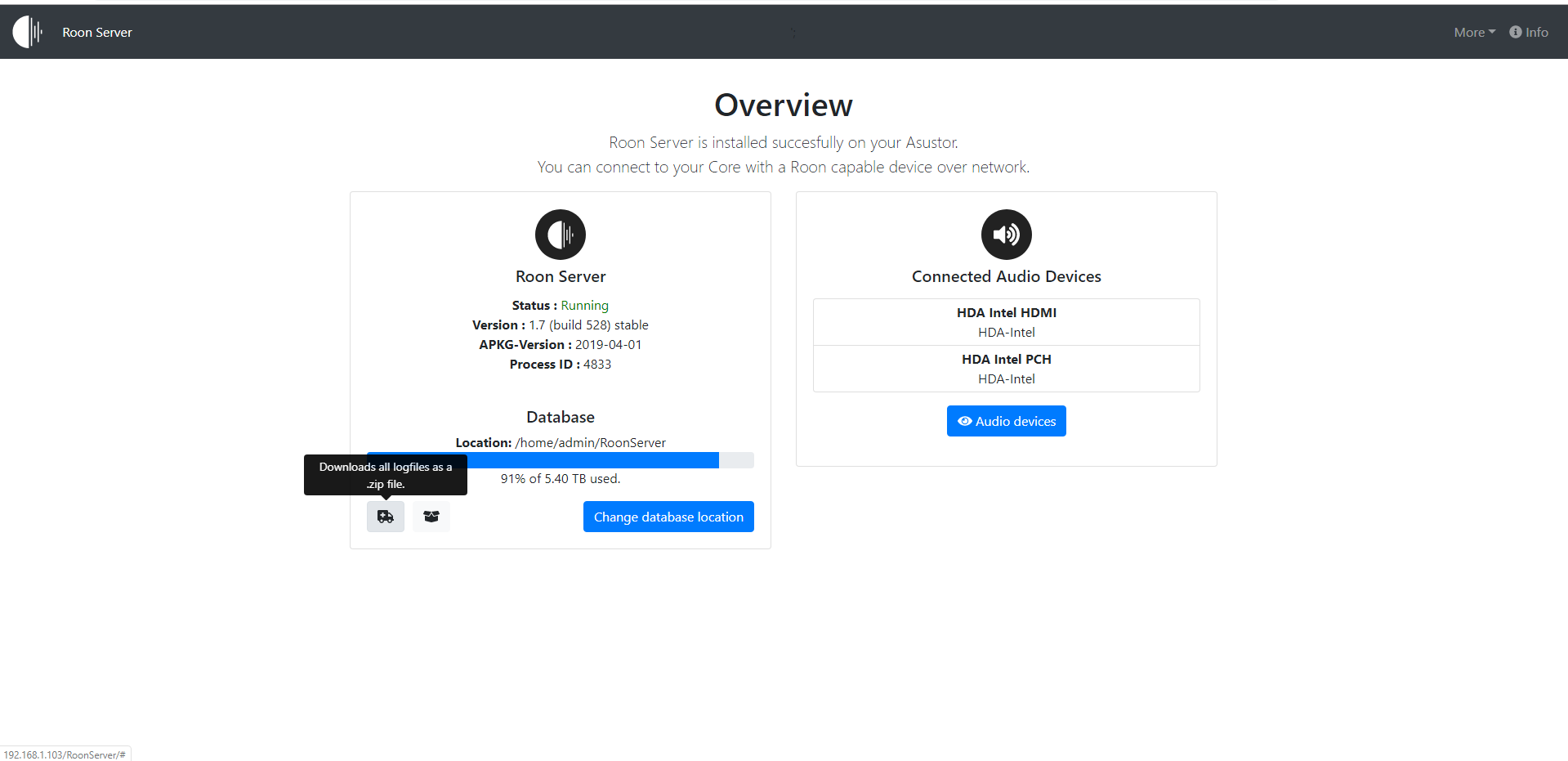1568x761 pixels.
Task: Open the Audio devices button
Action: [1007, 421]
